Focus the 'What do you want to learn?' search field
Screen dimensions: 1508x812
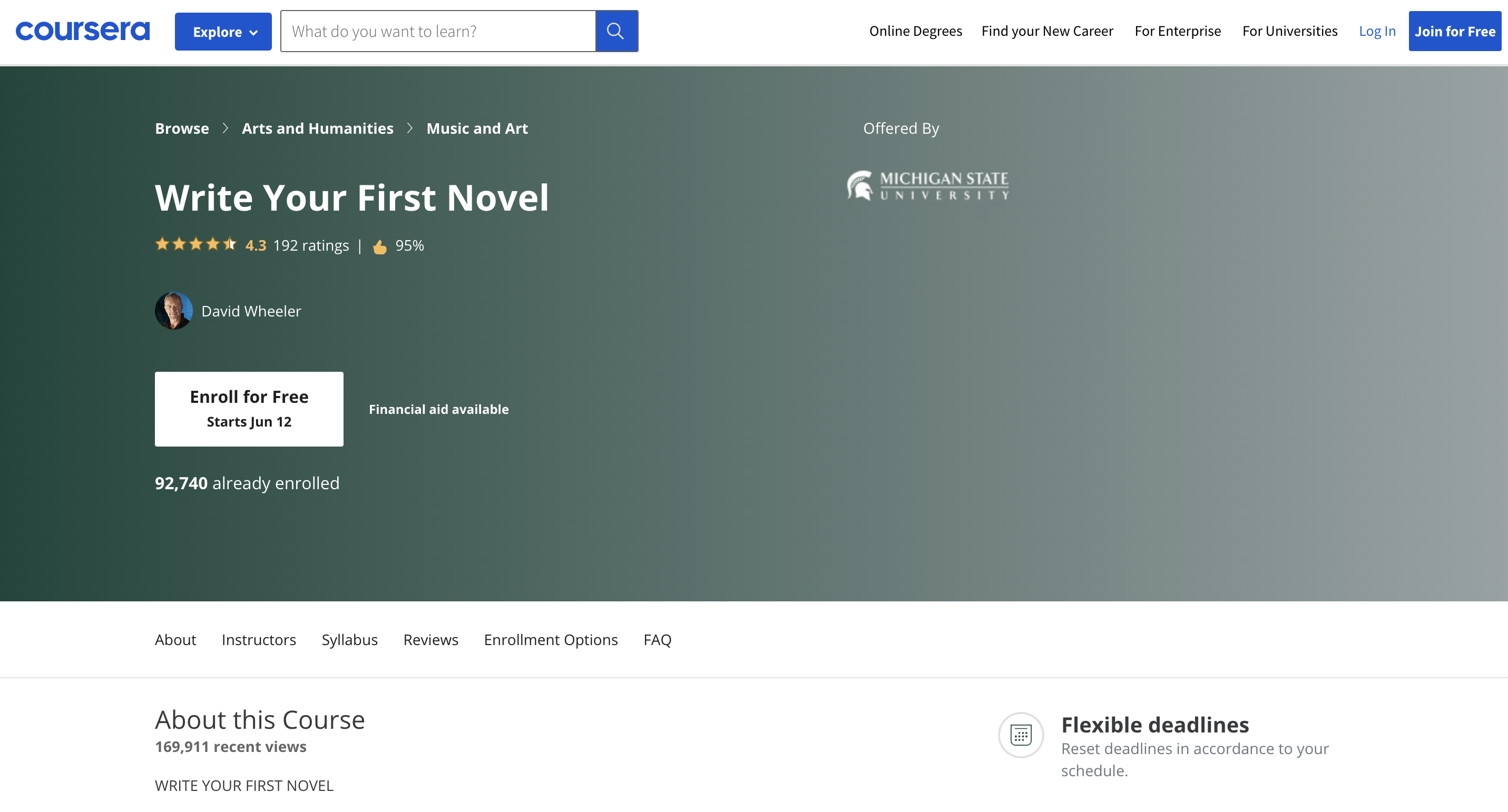point(438,31)
